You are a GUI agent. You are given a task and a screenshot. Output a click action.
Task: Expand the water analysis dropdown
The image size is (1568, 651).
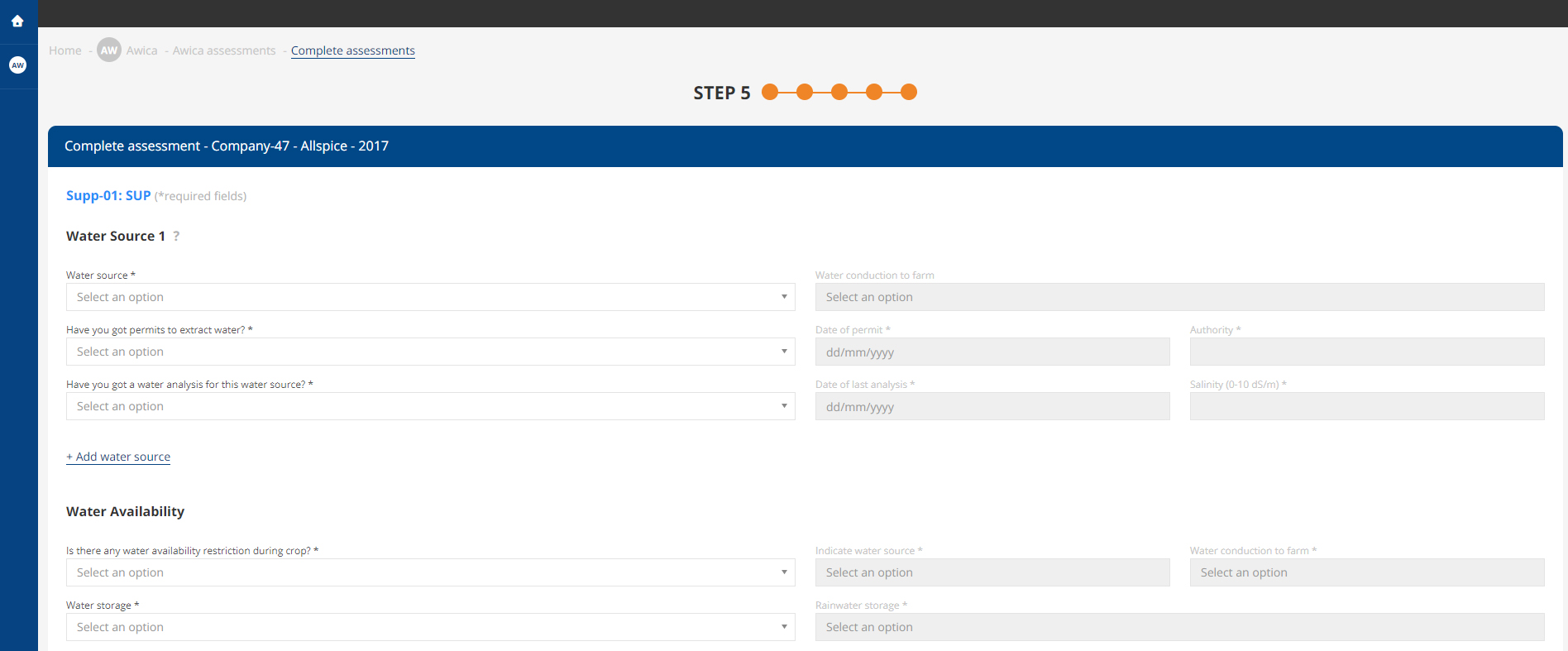point(430,406)
